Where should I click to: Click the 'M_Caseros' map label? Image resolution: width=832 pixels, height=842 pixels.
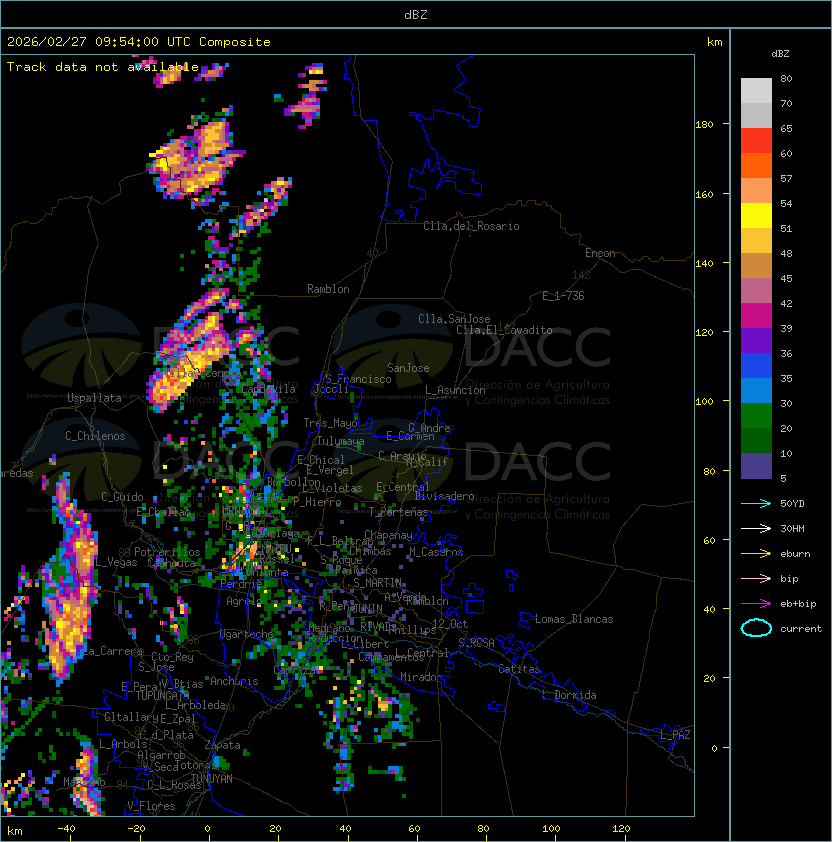[436, 551]
